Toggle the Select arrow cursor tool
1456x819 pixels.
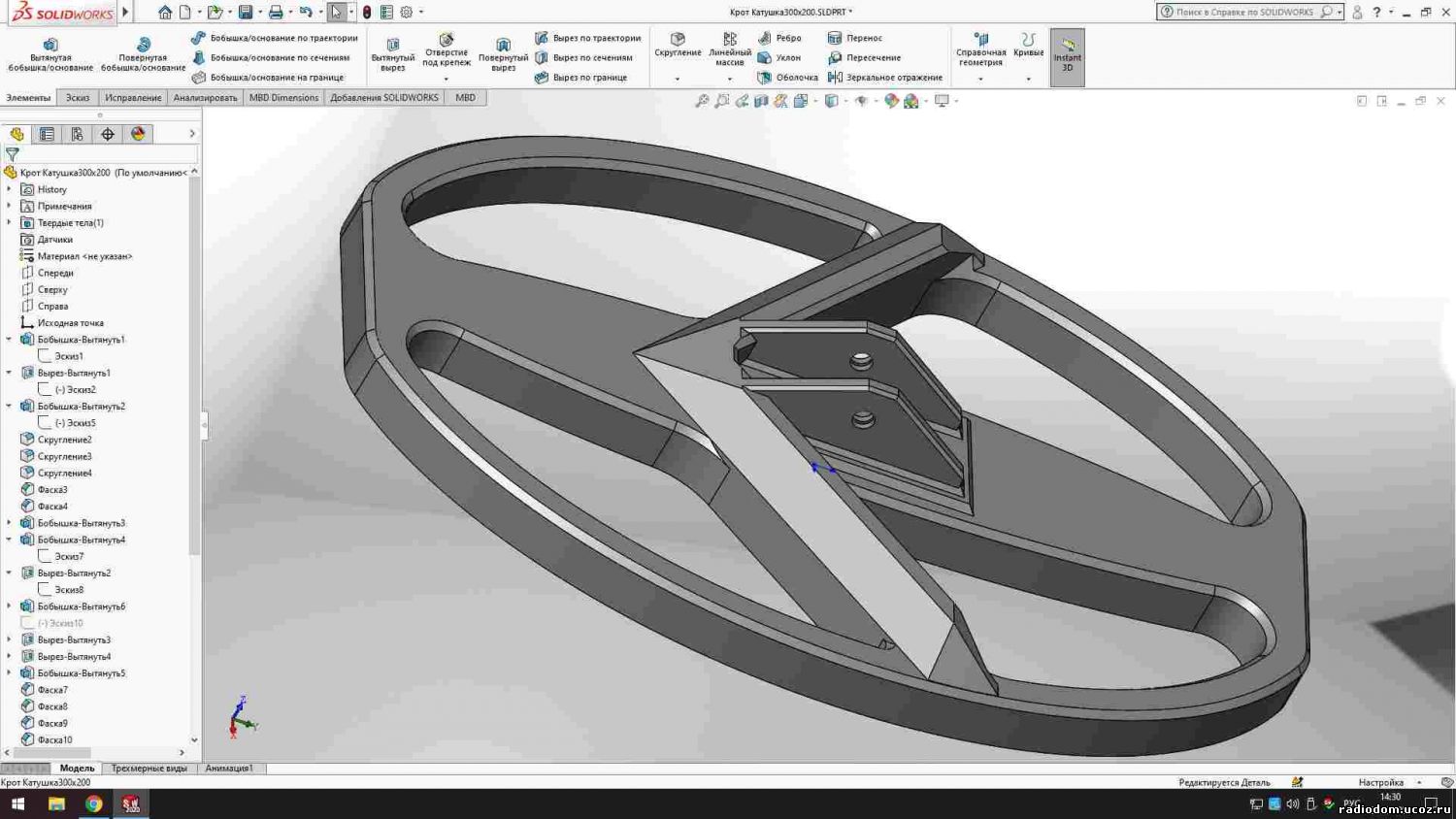pyautogui.click(x=336, y=12)
